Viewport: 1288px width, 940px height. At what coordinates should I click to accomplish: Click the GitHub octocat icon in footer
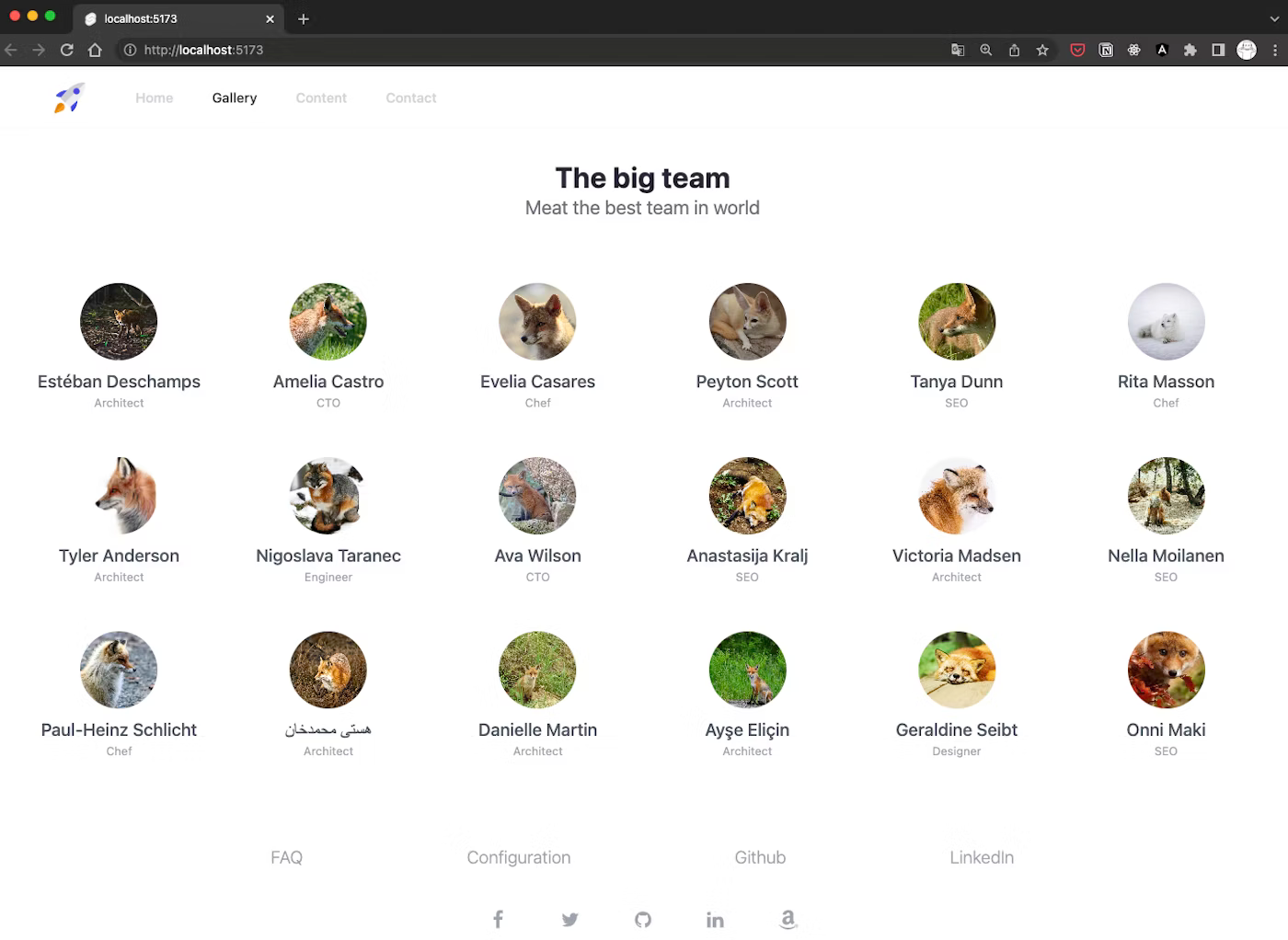click(643, 919)
